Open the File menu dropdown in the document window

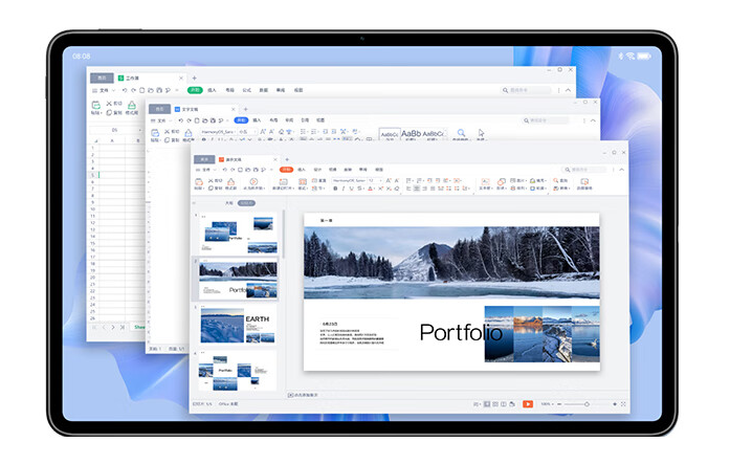click(161, 121)
